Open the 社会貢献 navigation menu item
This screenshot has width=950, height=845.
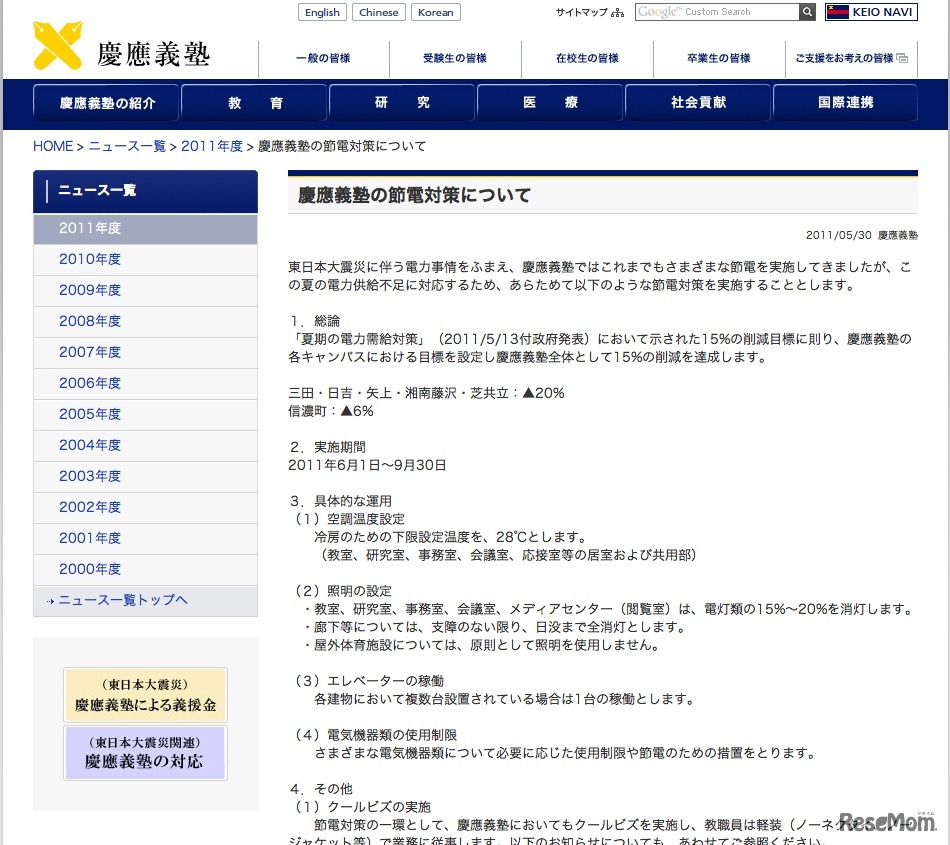pos(697,103)
